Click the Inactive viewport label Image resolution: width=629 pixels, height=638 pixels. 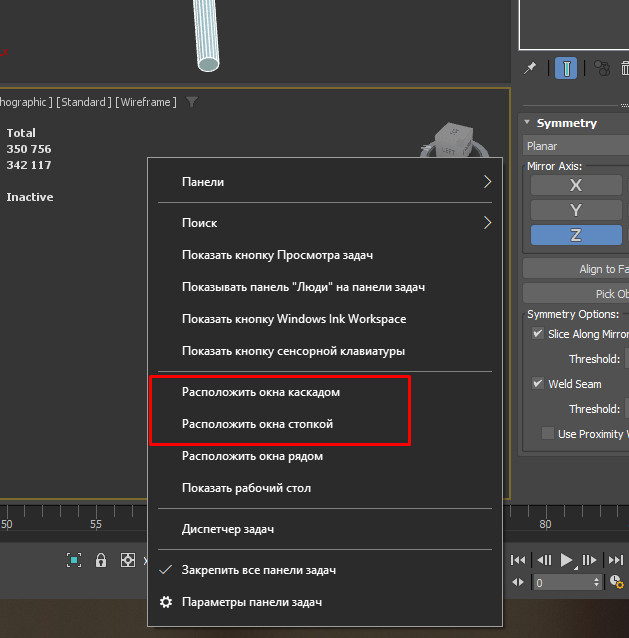(30, 197)
